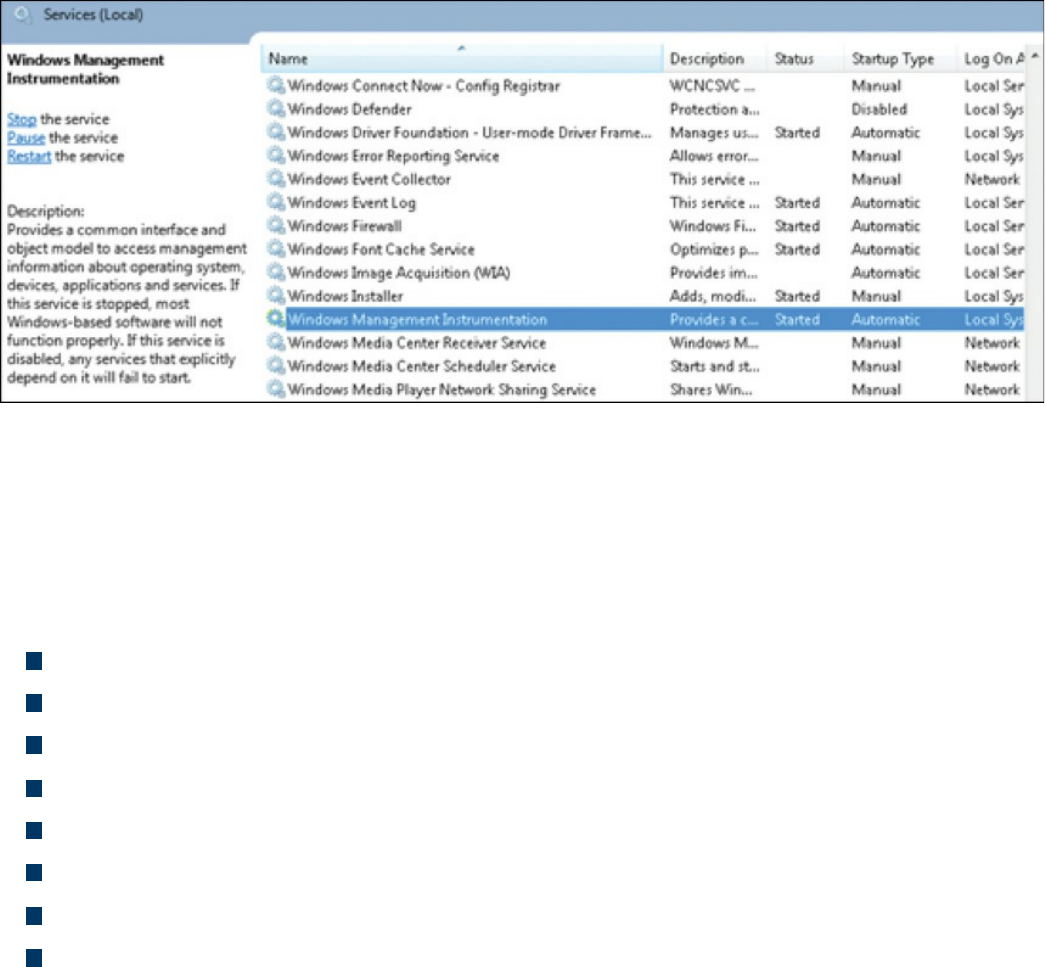Screen dimensions: 1045x967
Task: Select the Windows Defender service name
Action: [350, 109]
